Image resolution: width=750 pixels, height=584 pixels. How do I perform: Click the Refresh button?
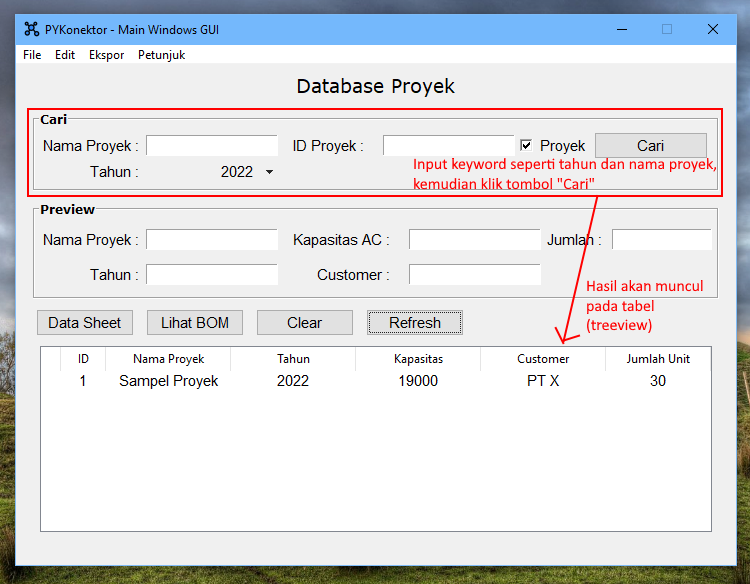click(x=415, y=322)
